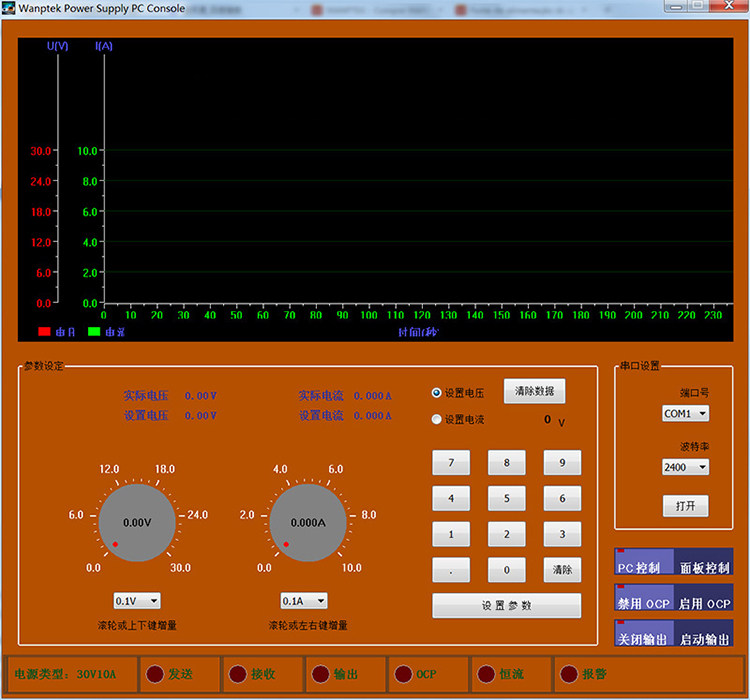Minimize the Wanptek console window
The height and width of the screenshot is (700, 750).
pos(676,6)
